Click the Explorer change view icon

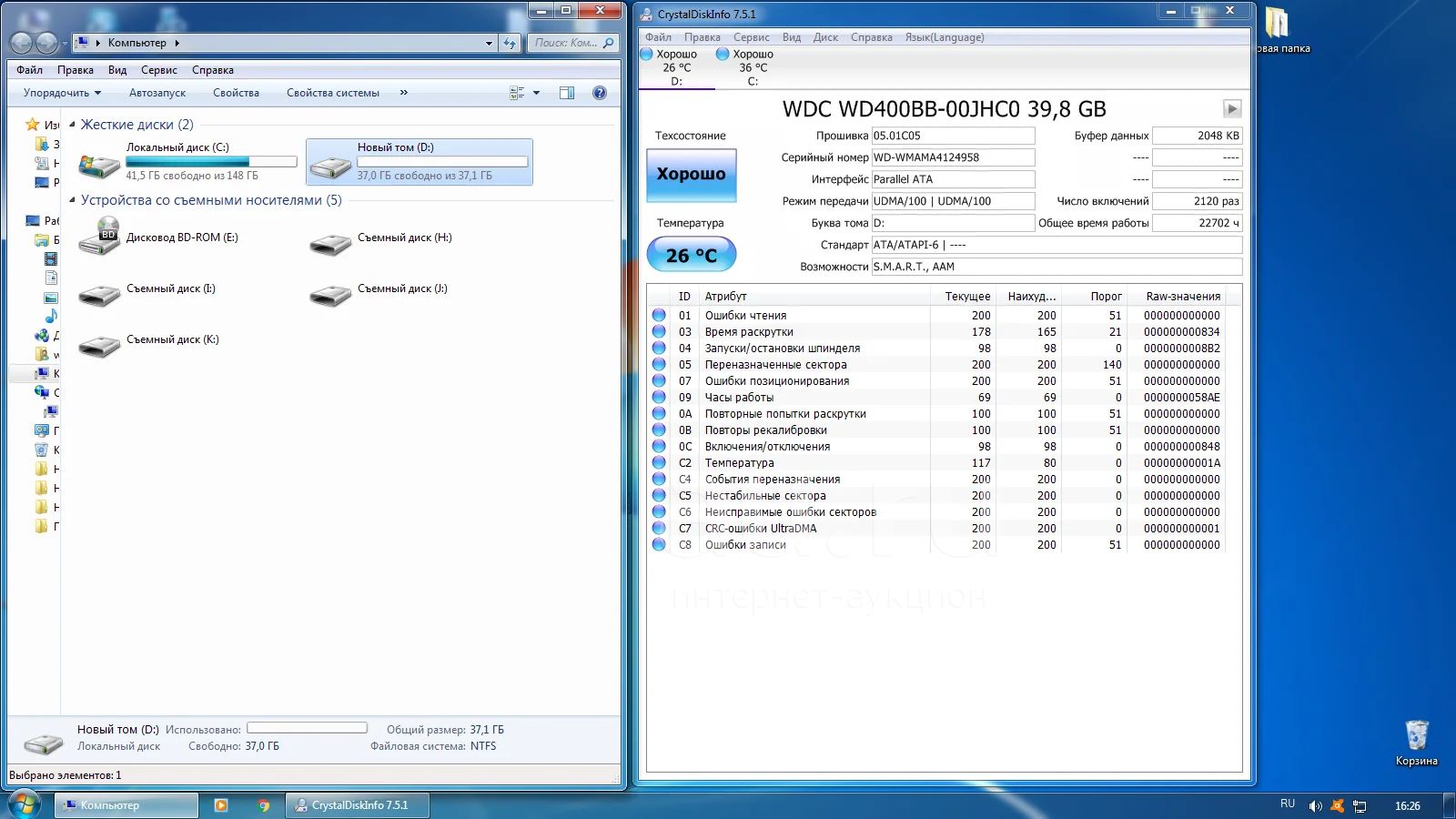pyautogui.click(x=517, y=93)
